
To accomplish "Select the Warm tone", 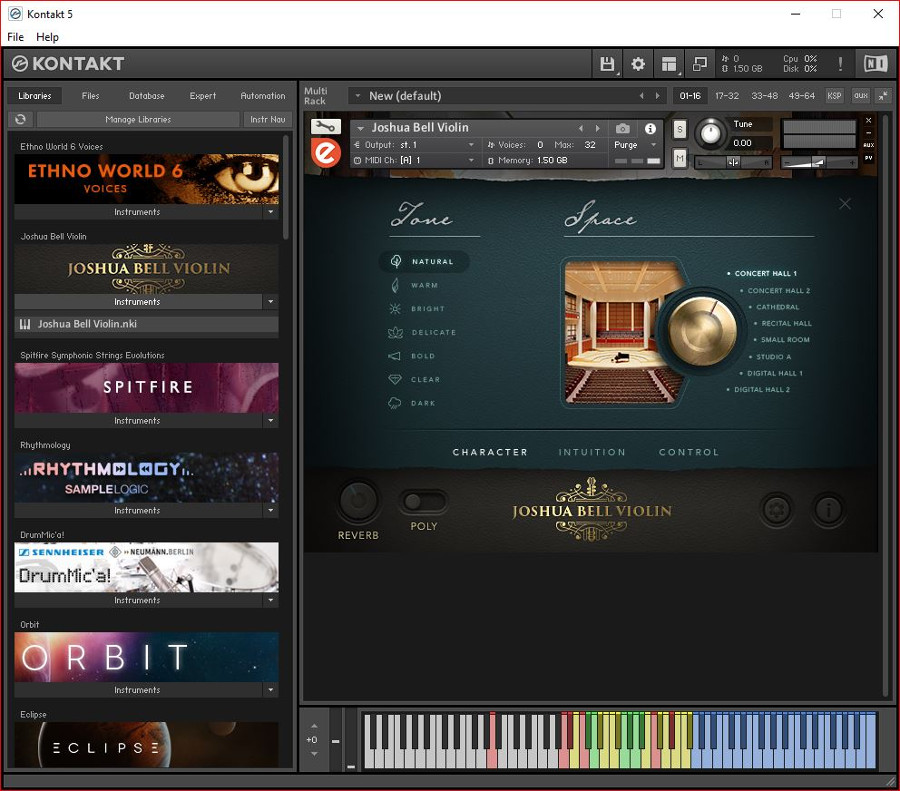I will coord(414,285).
